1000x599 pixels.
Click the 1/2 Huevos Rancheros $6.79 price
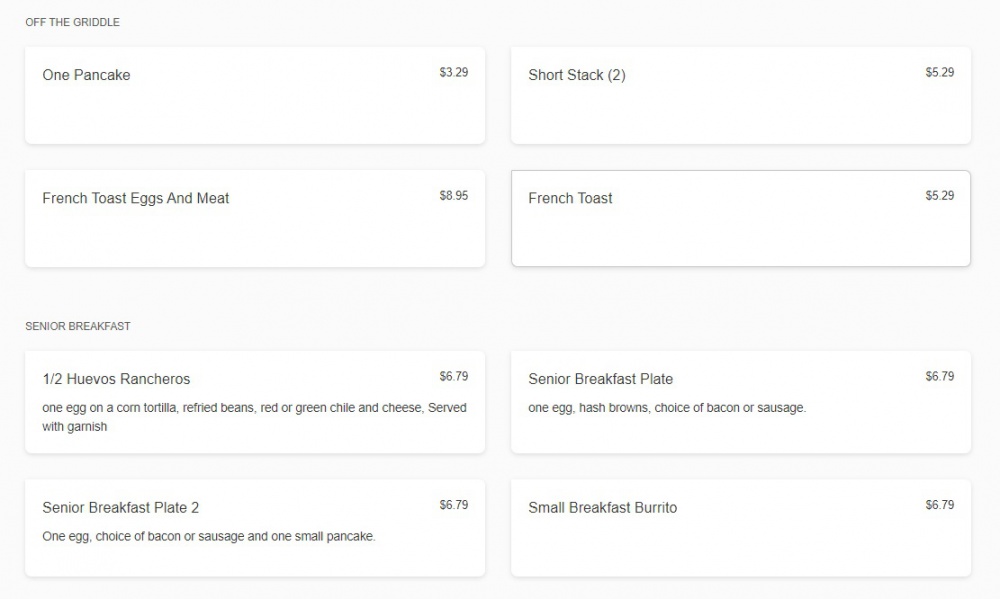coord(453,376)
